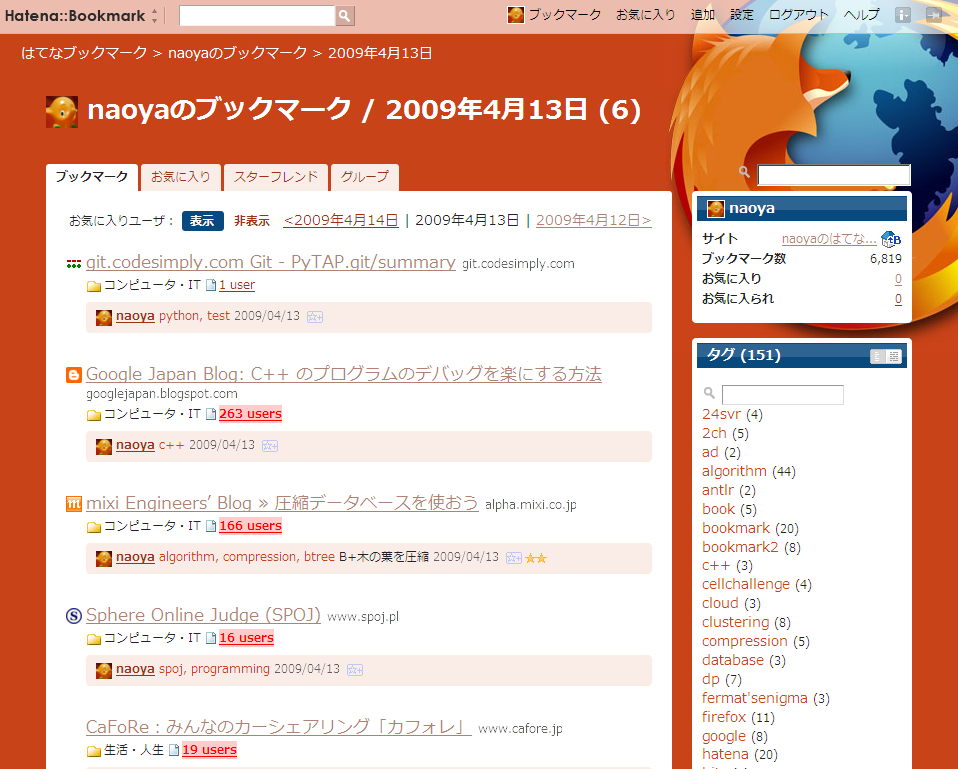Click お気に入り in the top navigation
This screenshot has height=769, width=958.
tap(646, 15)
